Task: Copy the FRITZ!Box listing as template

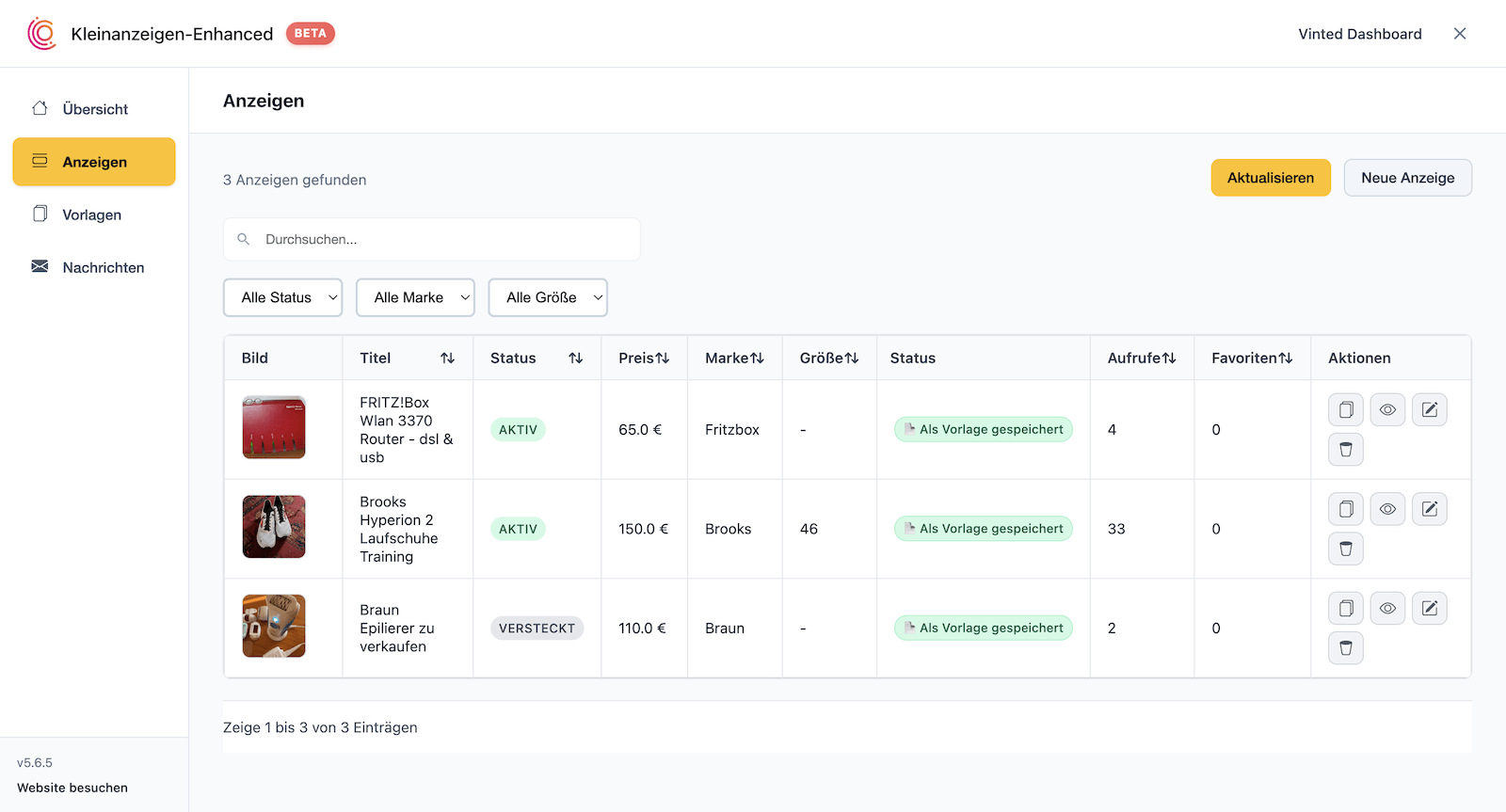Action: tap(1346, 409)
